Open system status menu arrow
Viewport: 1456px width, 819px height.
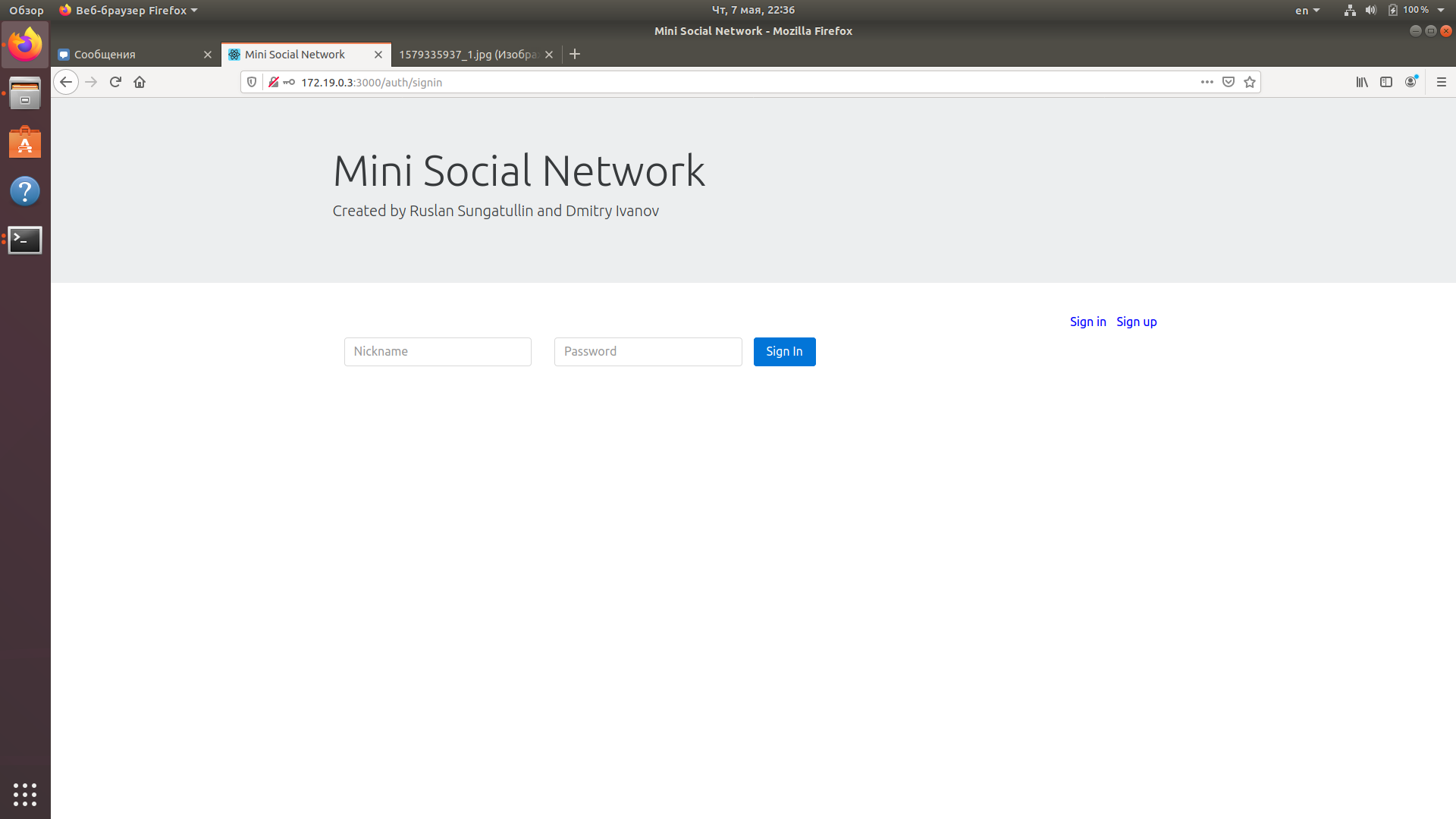(x=1441, y=11)
